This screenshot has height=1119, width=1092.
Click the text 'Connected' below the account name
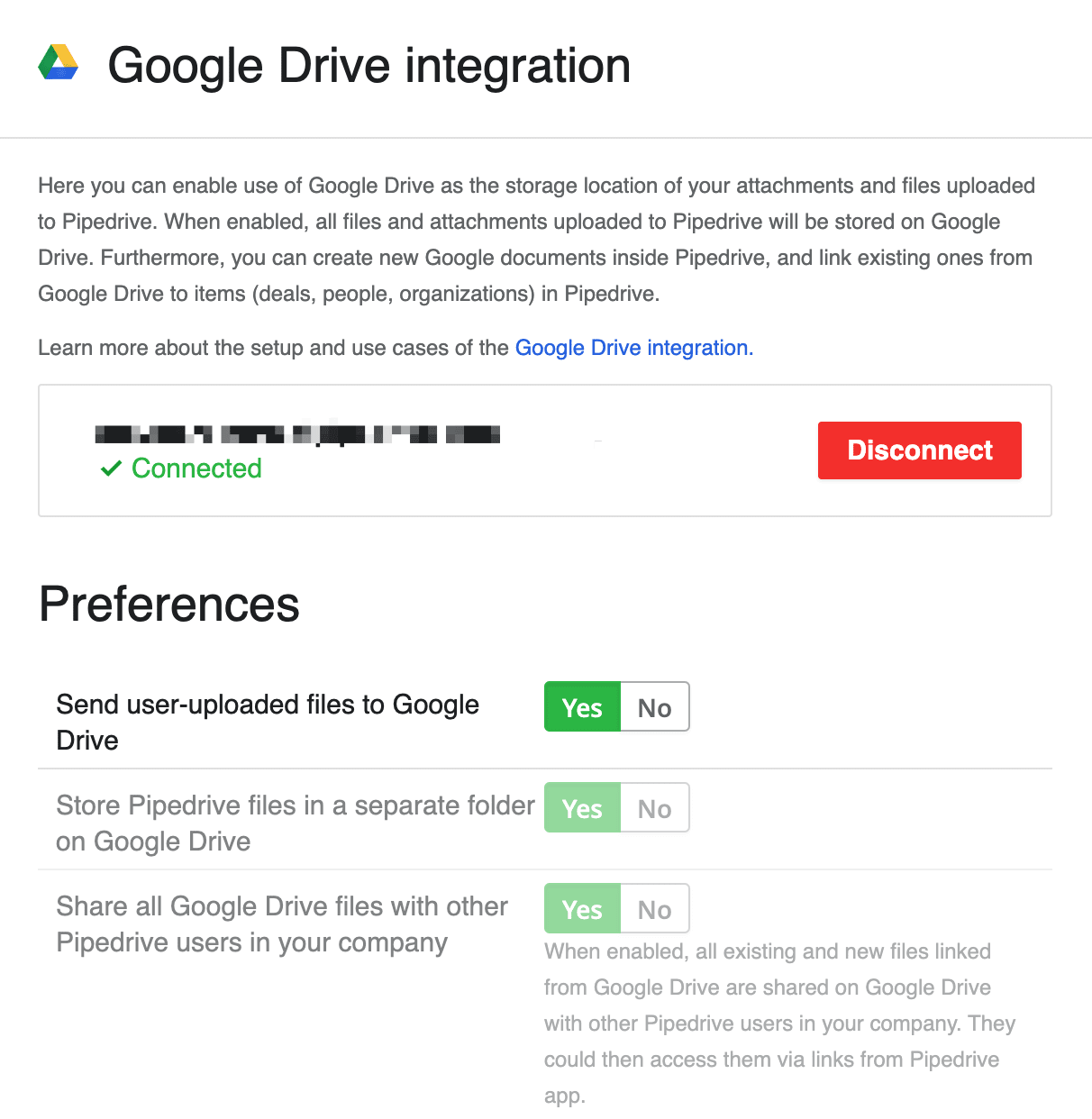coord(196,468)
